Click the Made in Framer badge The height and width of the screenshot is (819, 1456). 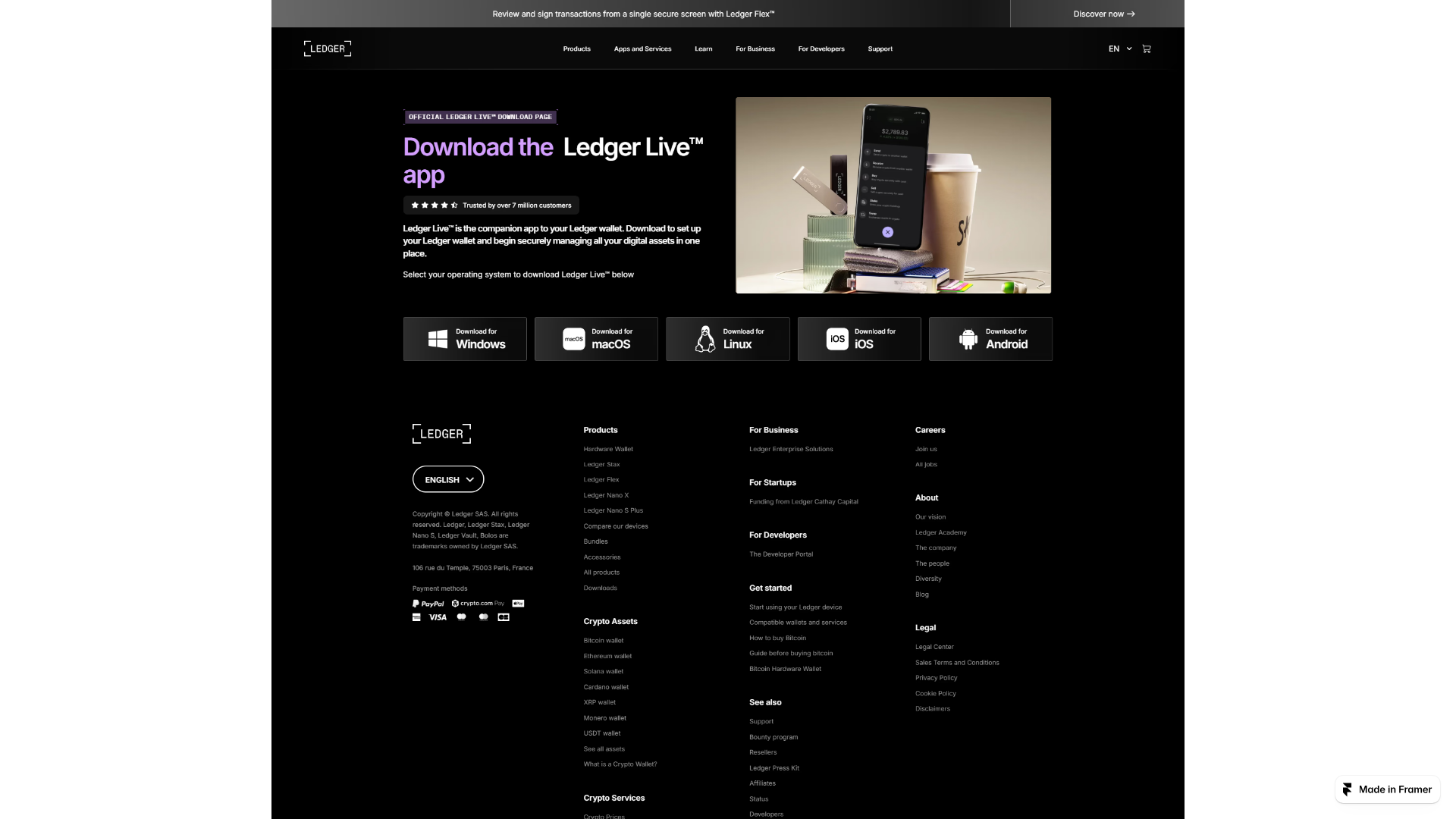pos(1388,789)
